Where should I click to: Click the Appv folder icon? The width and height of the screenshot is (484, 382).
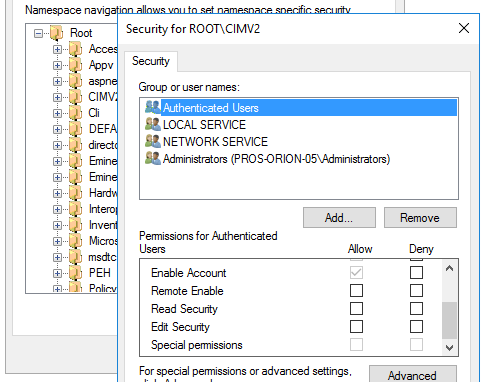[x=76, y=65]
